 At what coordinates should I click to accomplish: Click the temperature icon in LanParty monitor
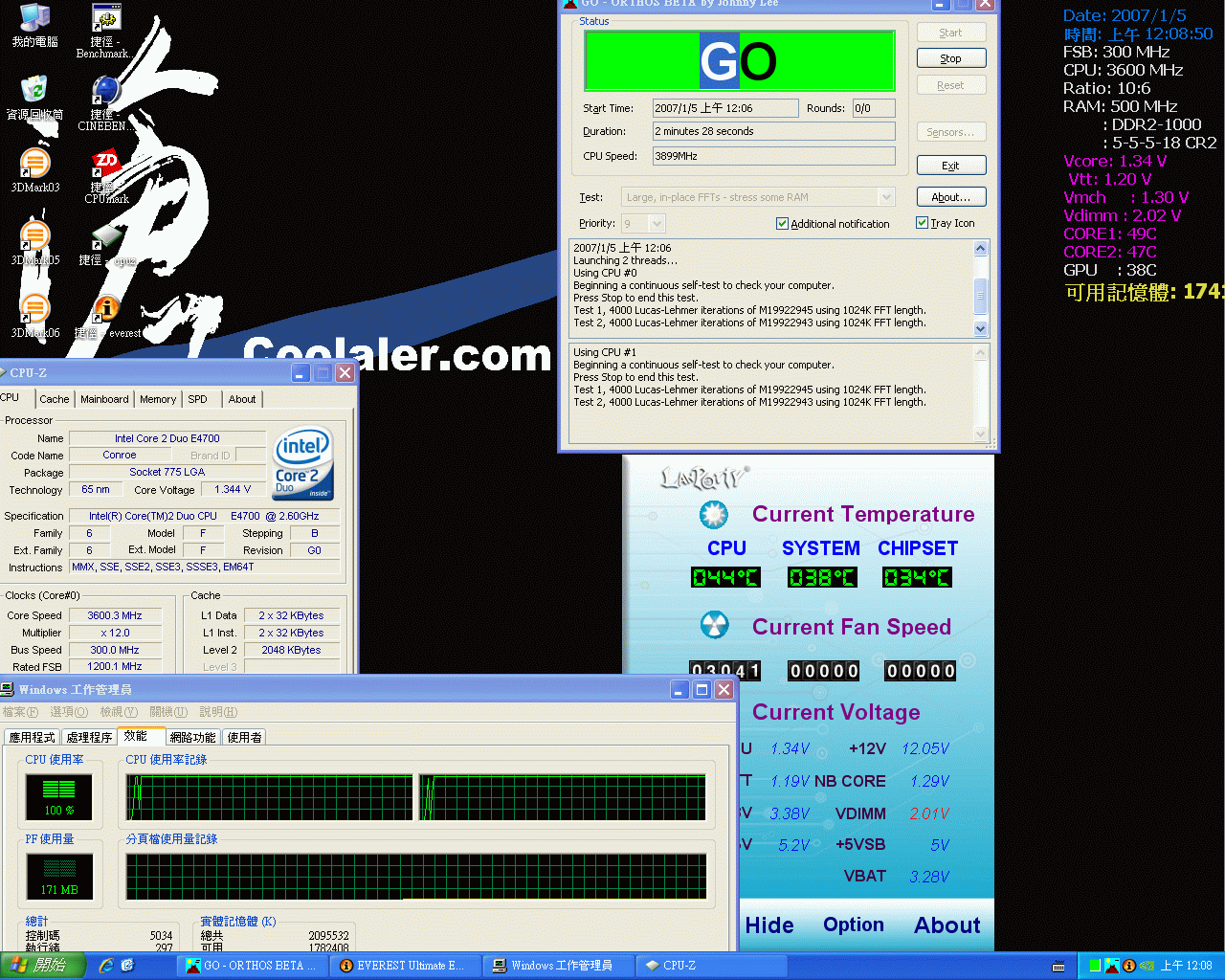tap(714, 514)
